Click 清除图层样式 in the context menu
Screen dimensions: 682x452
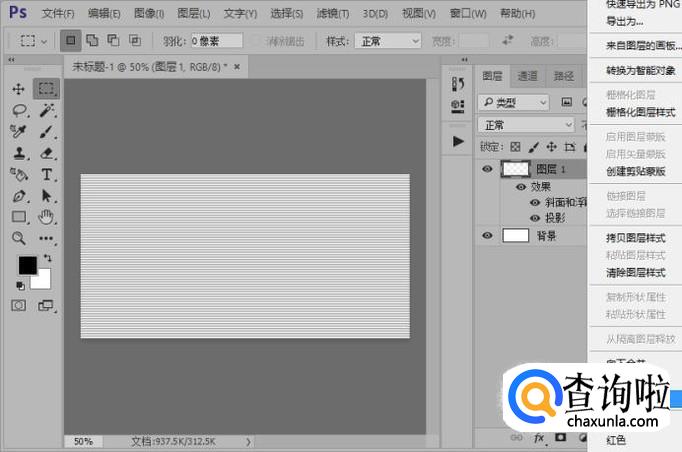click(x=635, y=272)
